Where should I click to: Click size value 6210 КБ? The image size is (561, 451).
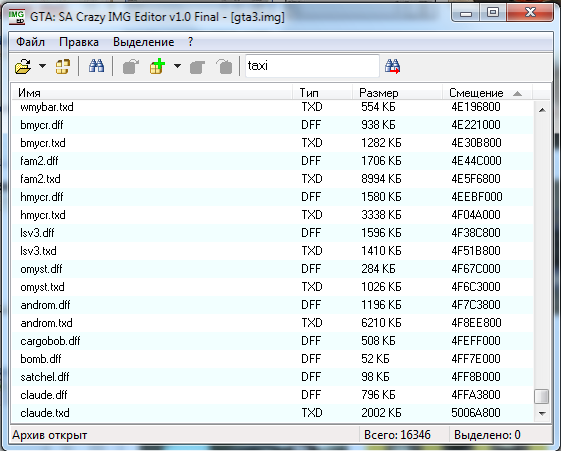(x=381, y=323)
